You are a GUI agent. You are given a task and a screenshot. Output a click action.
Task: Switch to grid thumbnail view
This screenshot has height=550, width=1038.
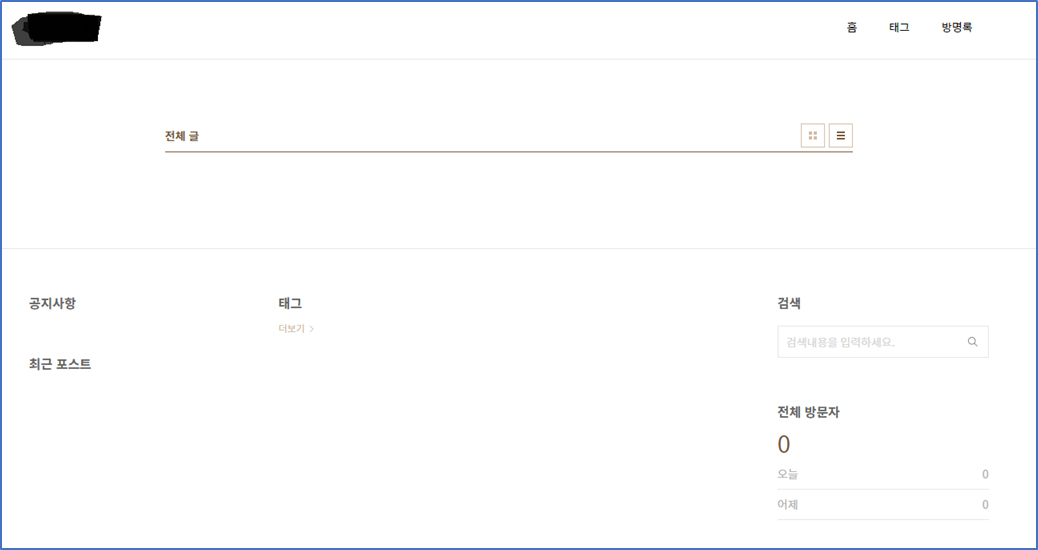812,136
